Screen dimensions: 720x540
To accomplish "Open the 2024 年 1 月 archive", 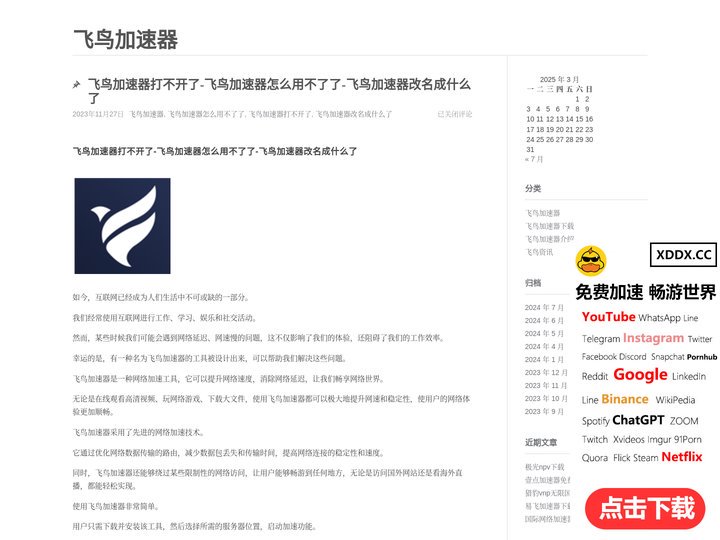I will tap(544, 360).
